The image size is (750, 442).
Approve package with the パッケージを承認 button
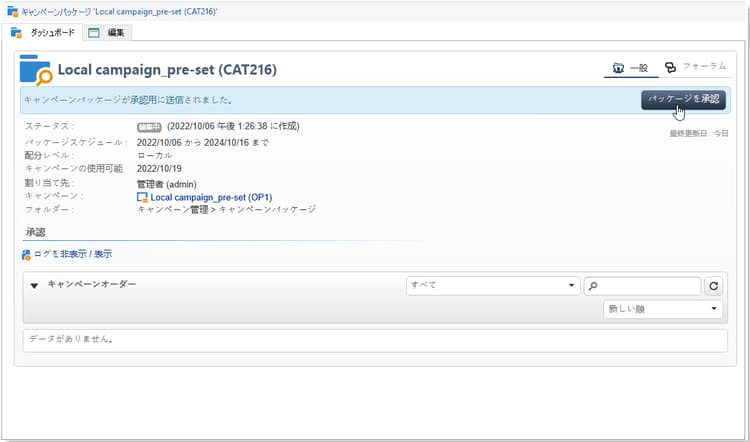[x=683, y=99]
